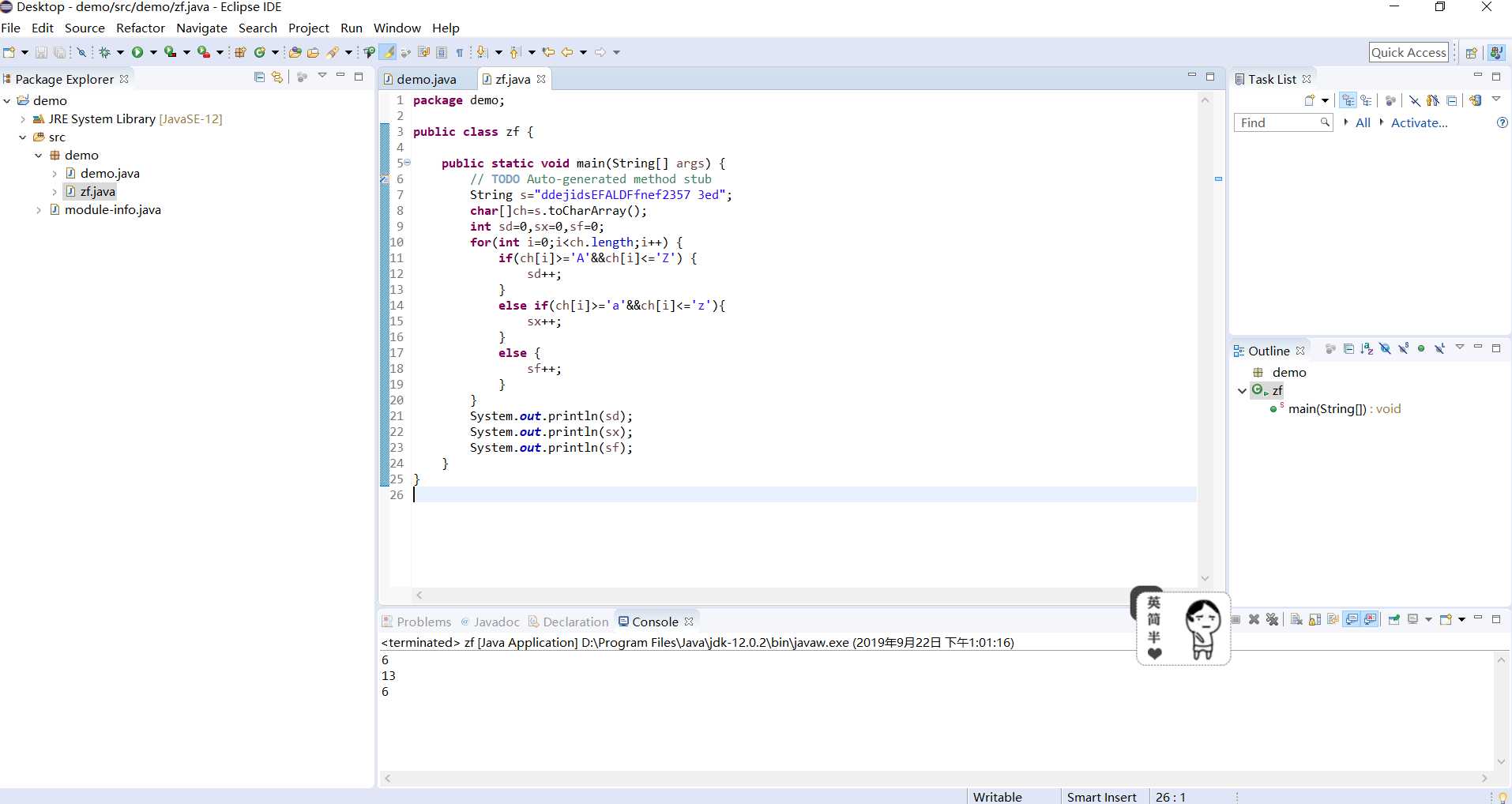
Task: Switch to the demo.java editor tab
Action: [427, 79]
